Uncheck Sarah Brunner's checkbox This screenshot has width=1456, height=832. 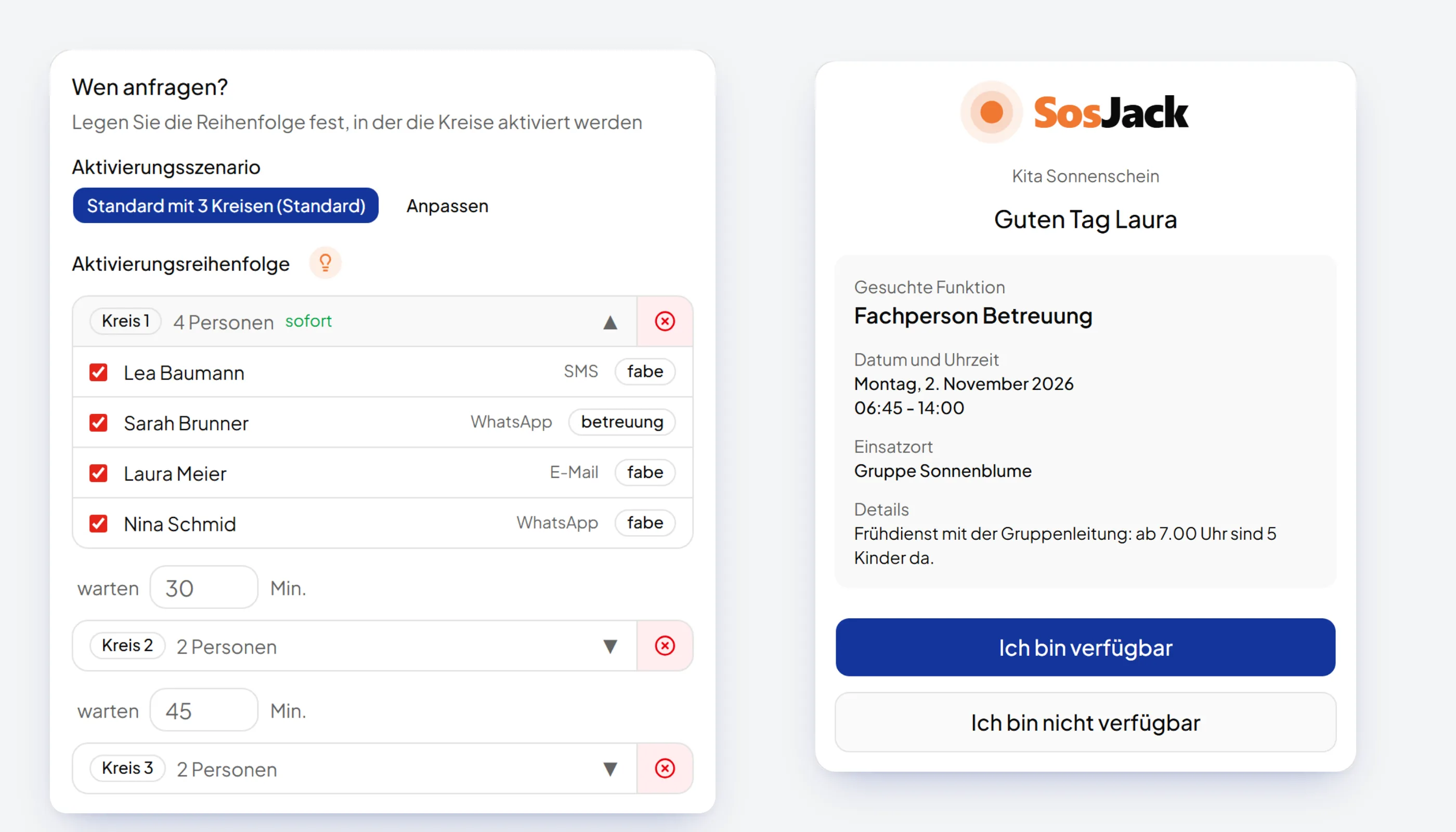pyautogui.click(x=98, y=423)
